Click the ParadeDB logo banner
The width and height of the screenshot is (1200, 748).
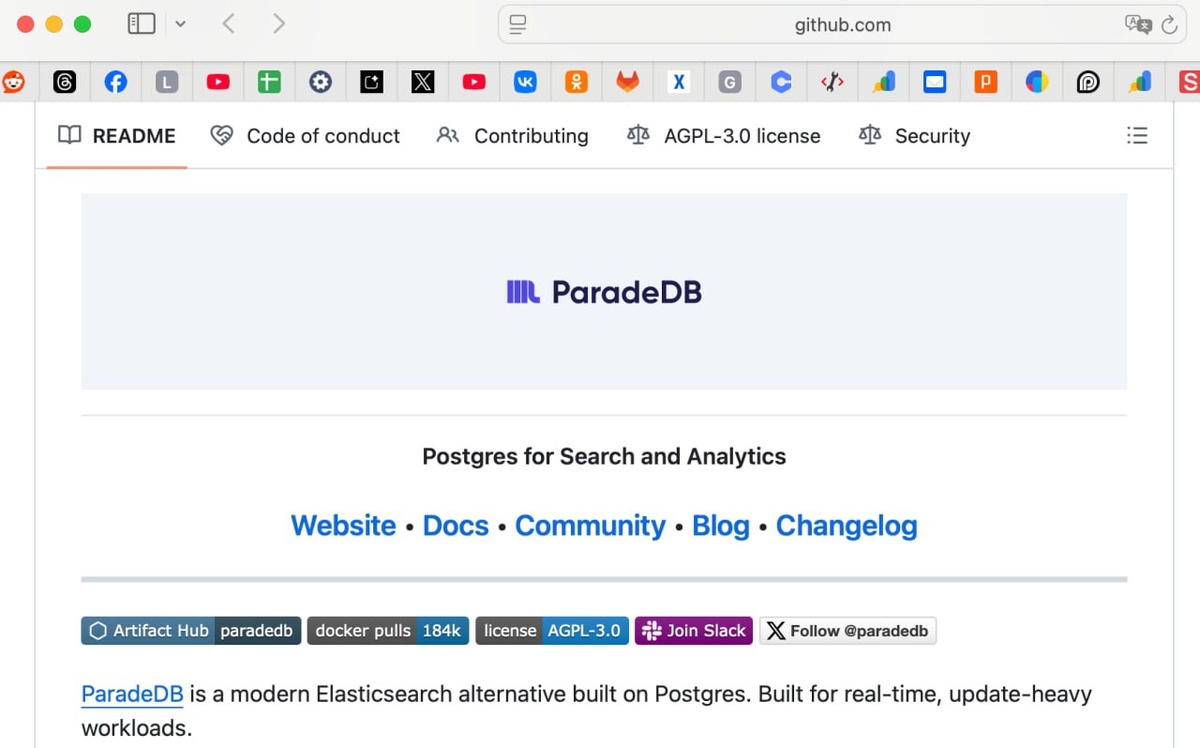[x=604, y=292]
